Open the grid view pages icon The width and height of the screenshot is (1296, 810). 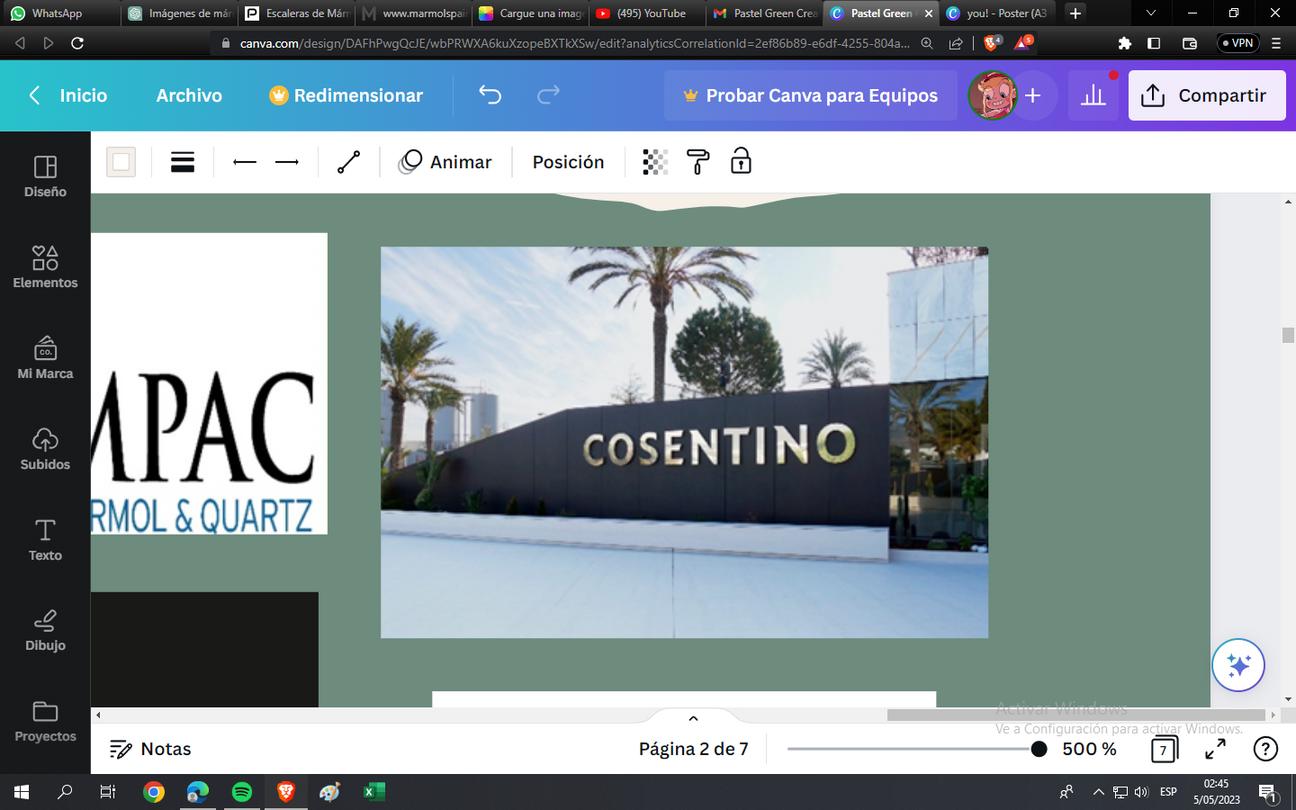coord(1163,749)
